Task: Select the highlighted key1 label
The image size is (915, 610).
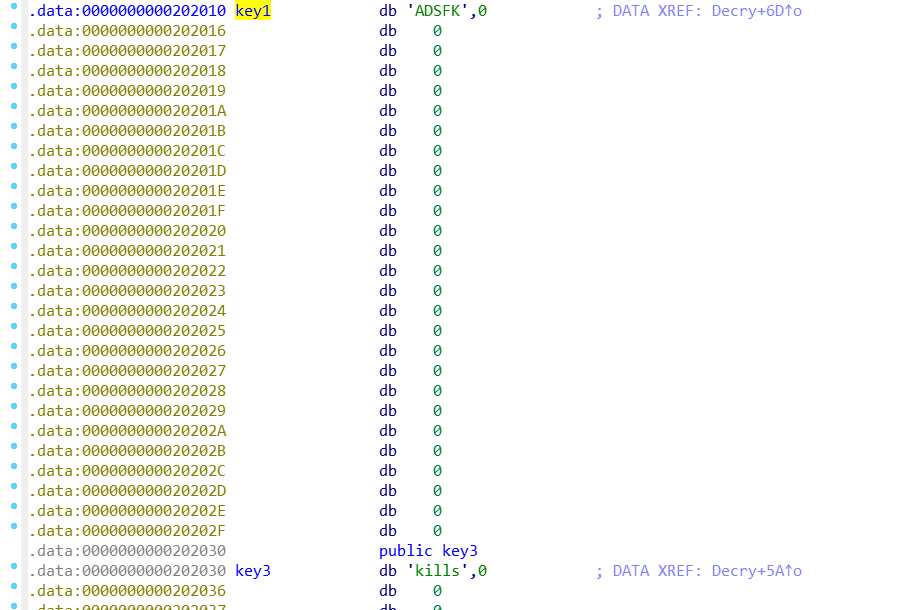Action: click(x=253, y=11)
